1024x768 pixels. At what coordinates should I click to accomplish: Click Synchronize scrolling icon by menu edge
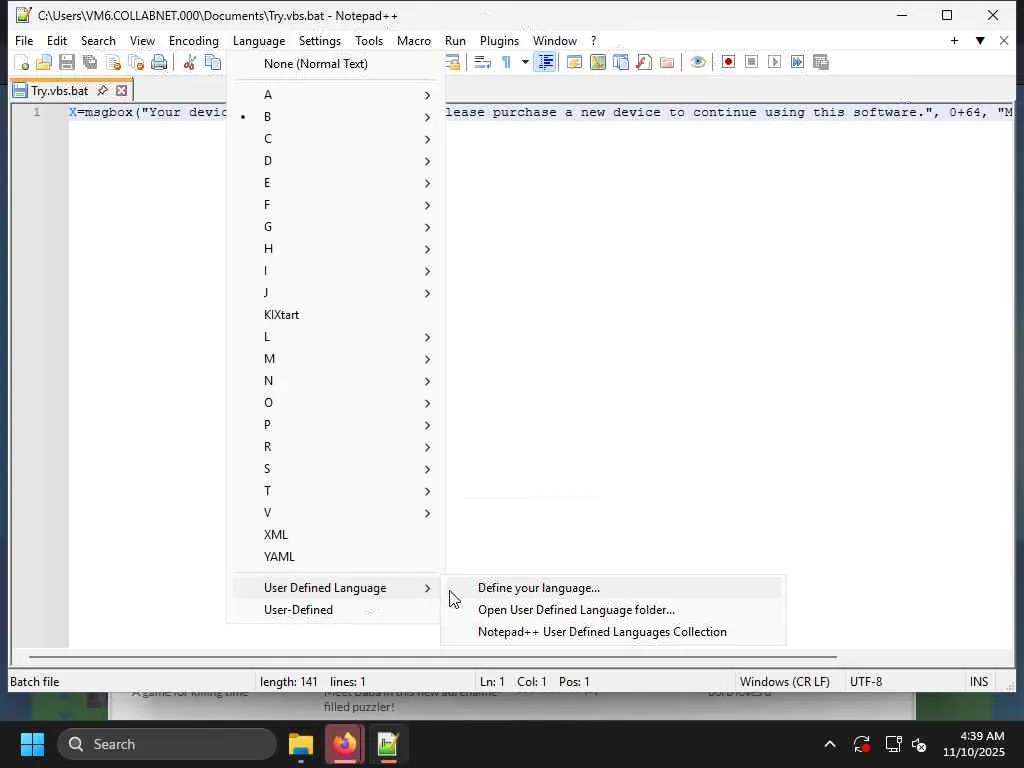[x=453, y=62]
